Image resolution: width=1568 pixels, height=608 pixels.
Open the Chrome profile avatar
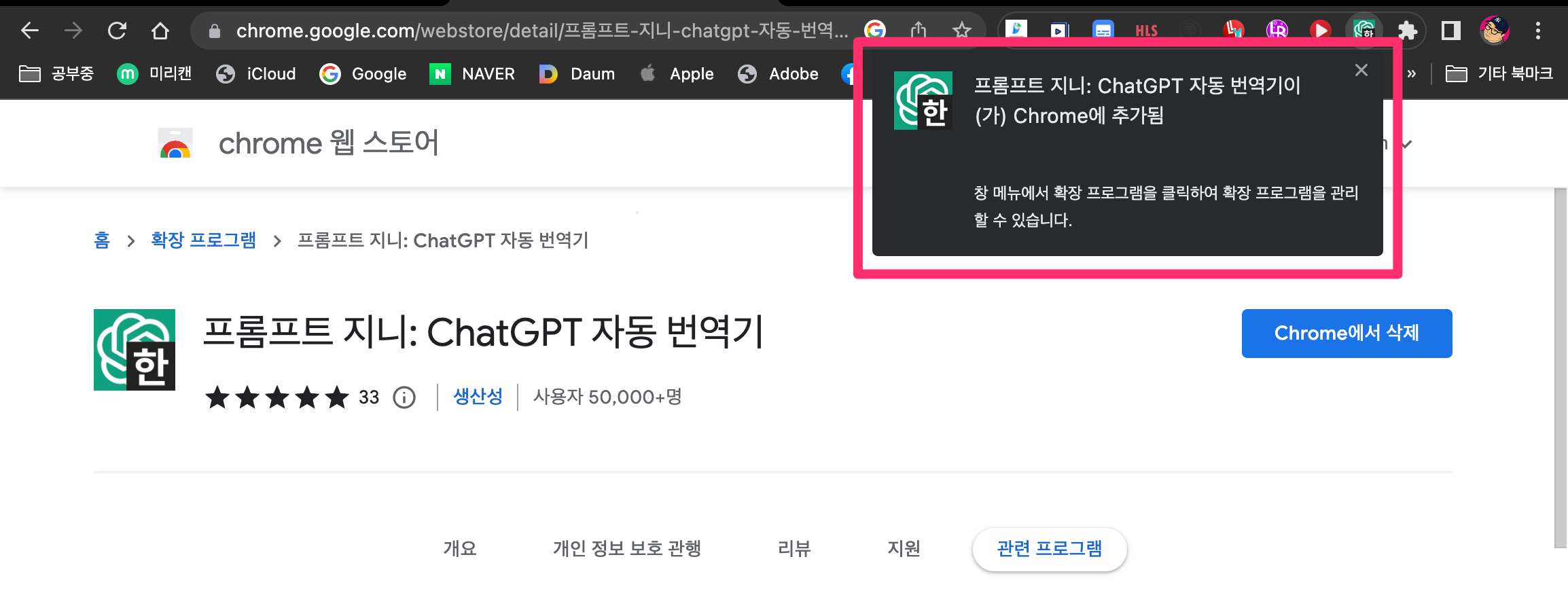(1495, 31)
